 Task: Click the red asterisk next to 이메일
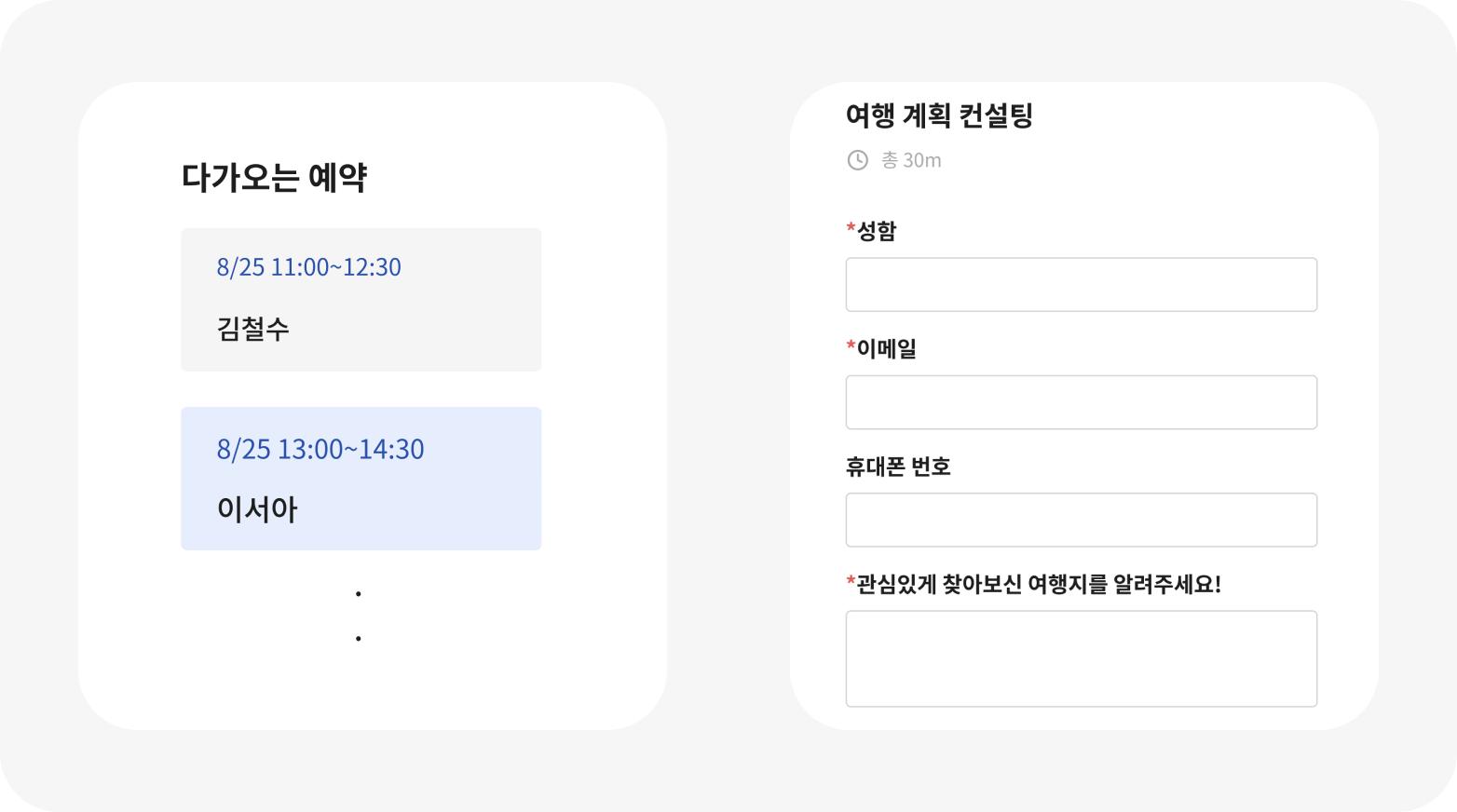pos(851,346)
